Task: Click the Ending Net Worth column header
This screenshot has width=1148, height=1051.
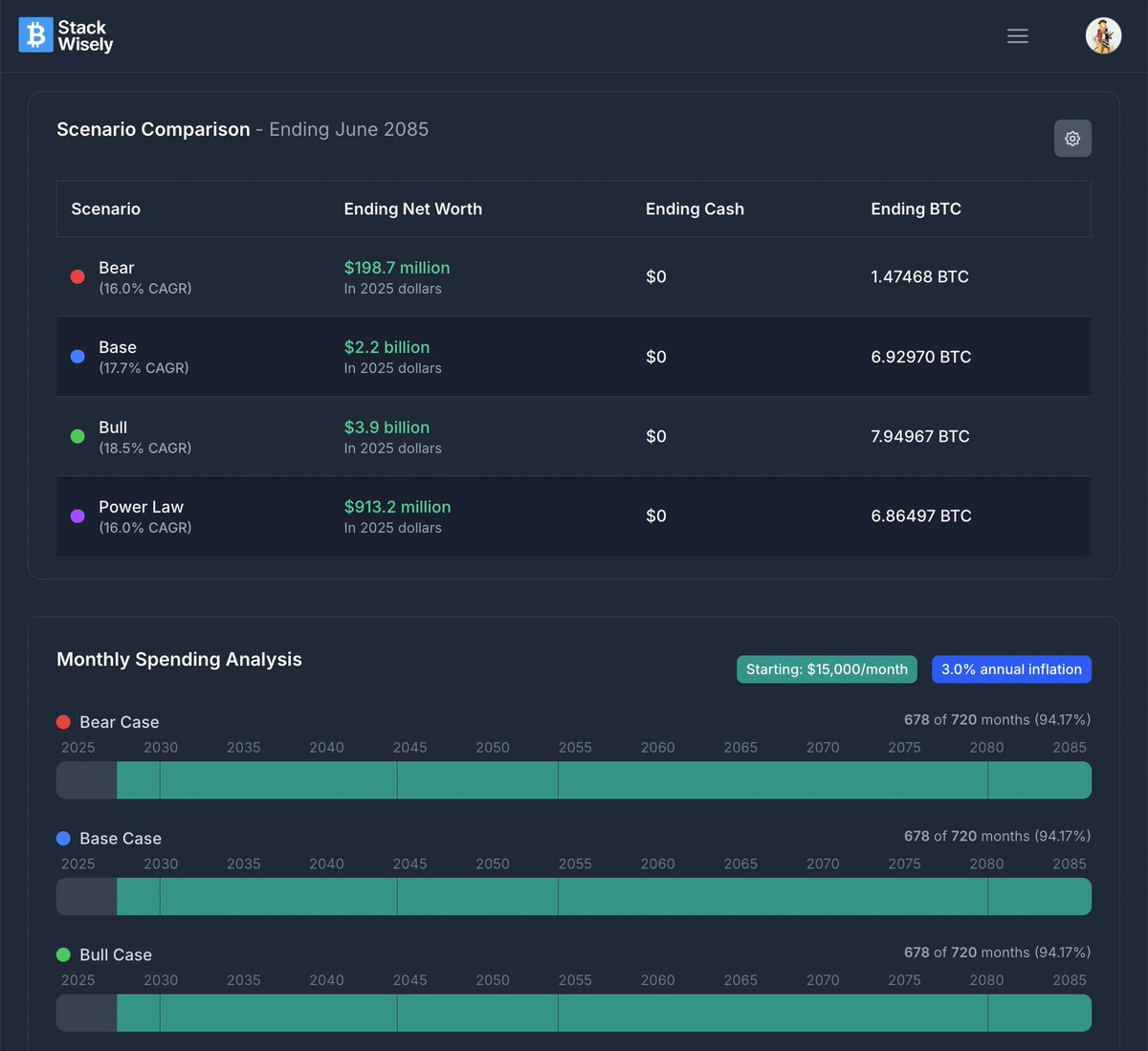Action: coord(413,209)
